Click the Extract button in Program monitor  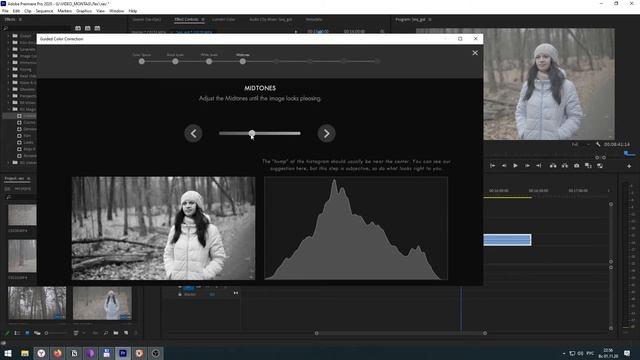[x=564, y=166]
